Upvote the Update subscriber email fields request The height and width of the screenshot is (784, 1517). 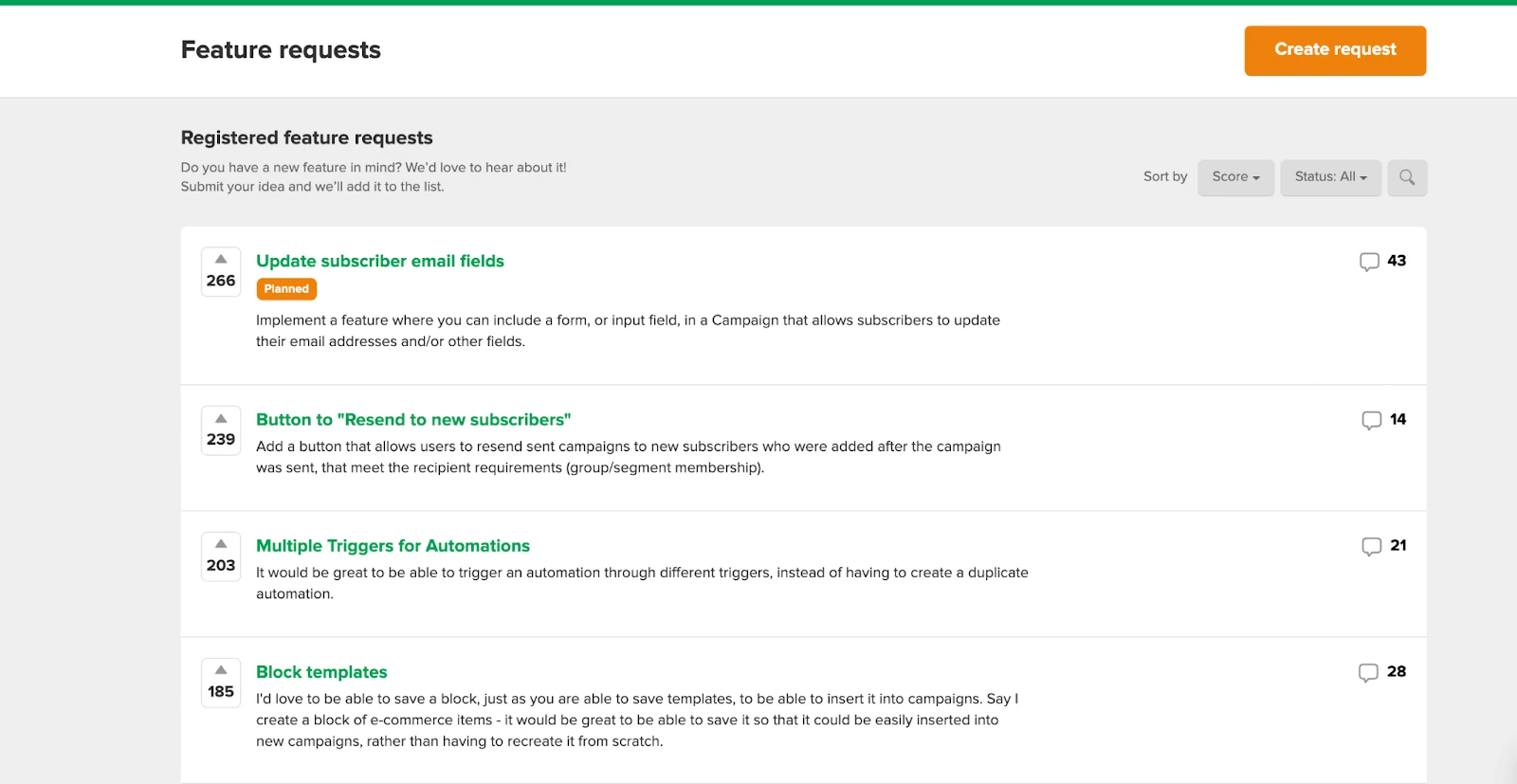click(221, 259)
